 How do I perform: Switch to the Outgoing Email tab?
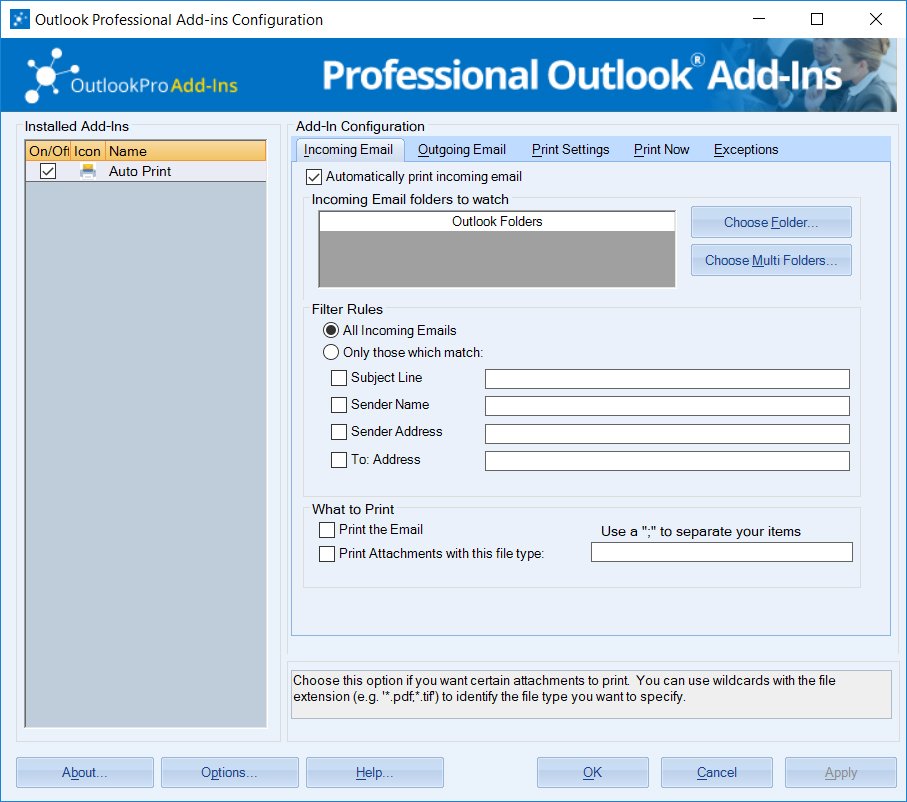coord(461,150)
